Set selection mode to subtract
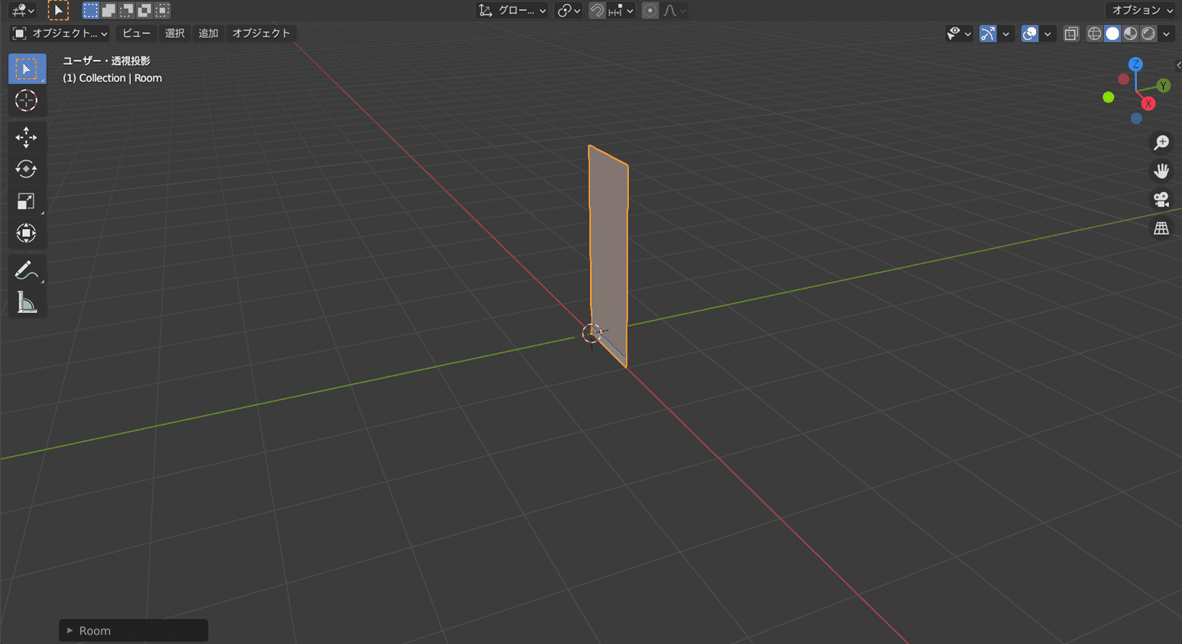Viewport: 1182px width, 644px height. coord(127,11)
